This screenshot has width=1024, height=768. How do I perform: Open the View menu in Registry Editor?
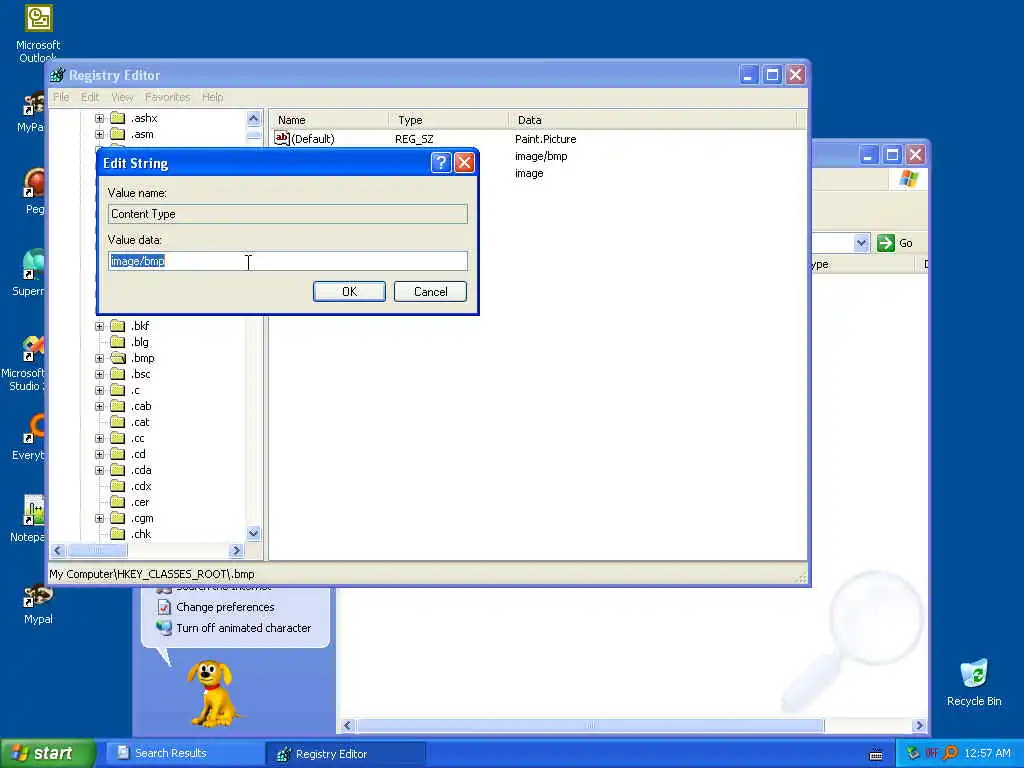[x=122, y=97]
